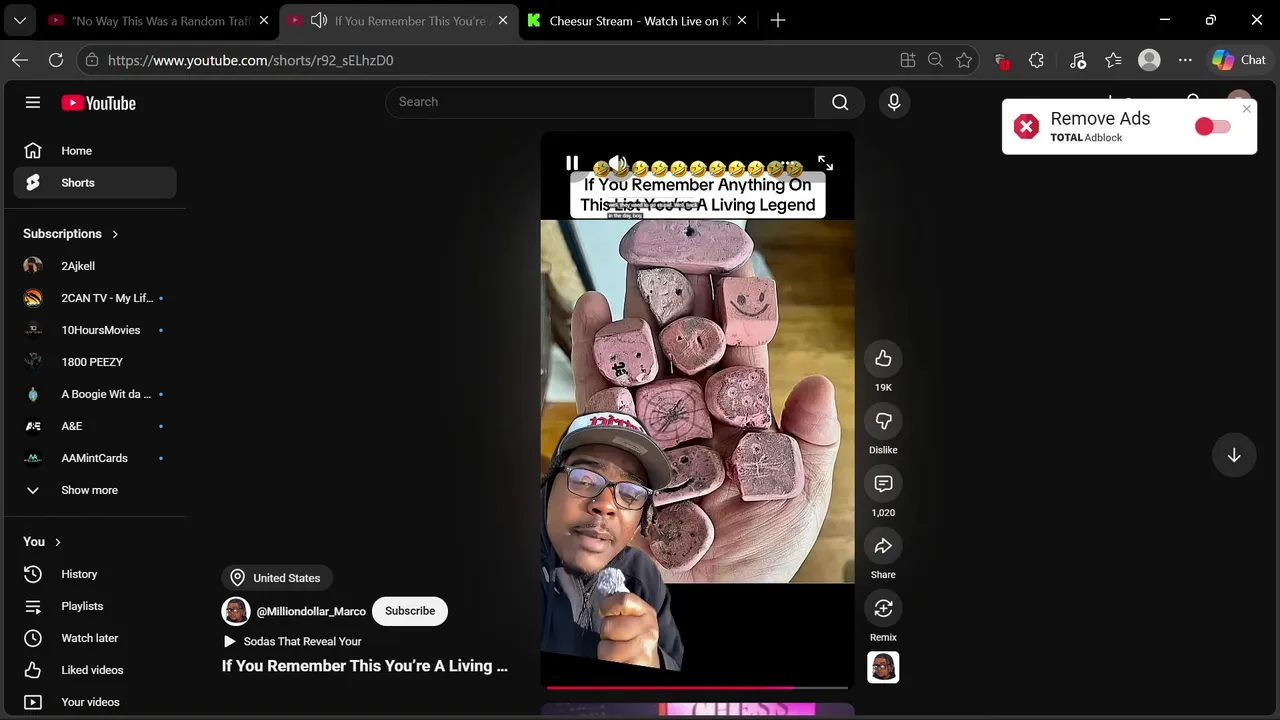The height and width of the screenshot is (720, 1280).
Task: Close the Cheesur Stream tab
Action: [x=742, y=20]
